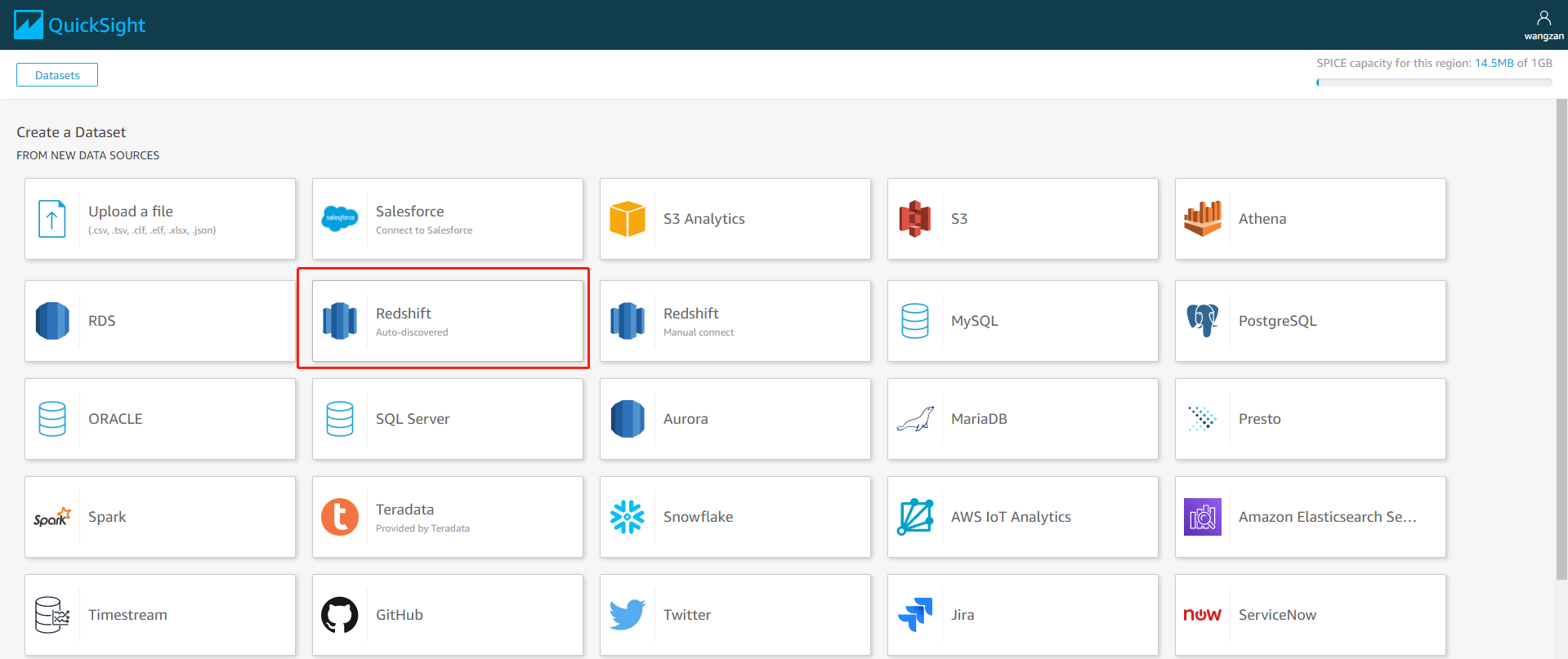Select the ServiceNow label
The height and width of the screenshot is (659, 1568).
pos(1277,615)
